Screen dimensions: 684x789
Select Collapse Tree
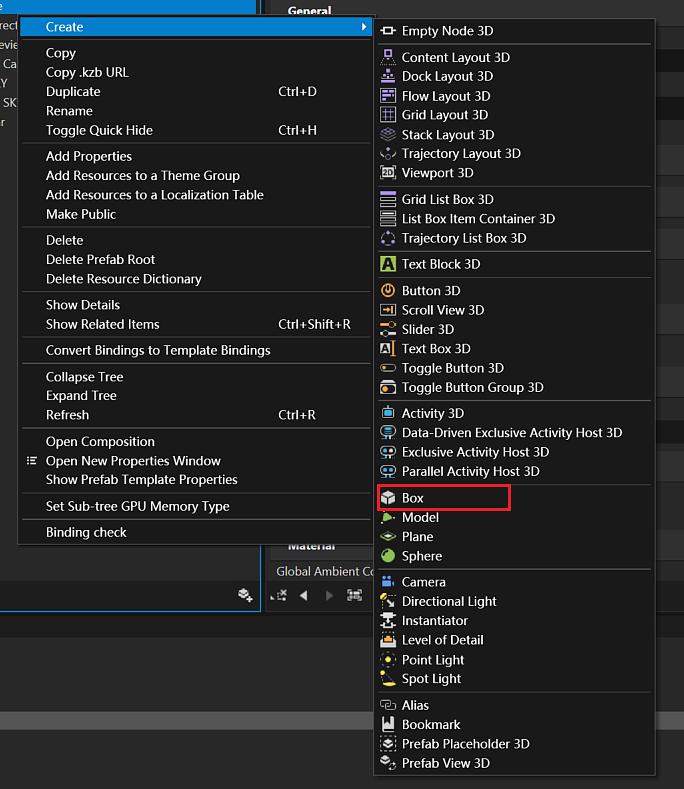[84, 377]
